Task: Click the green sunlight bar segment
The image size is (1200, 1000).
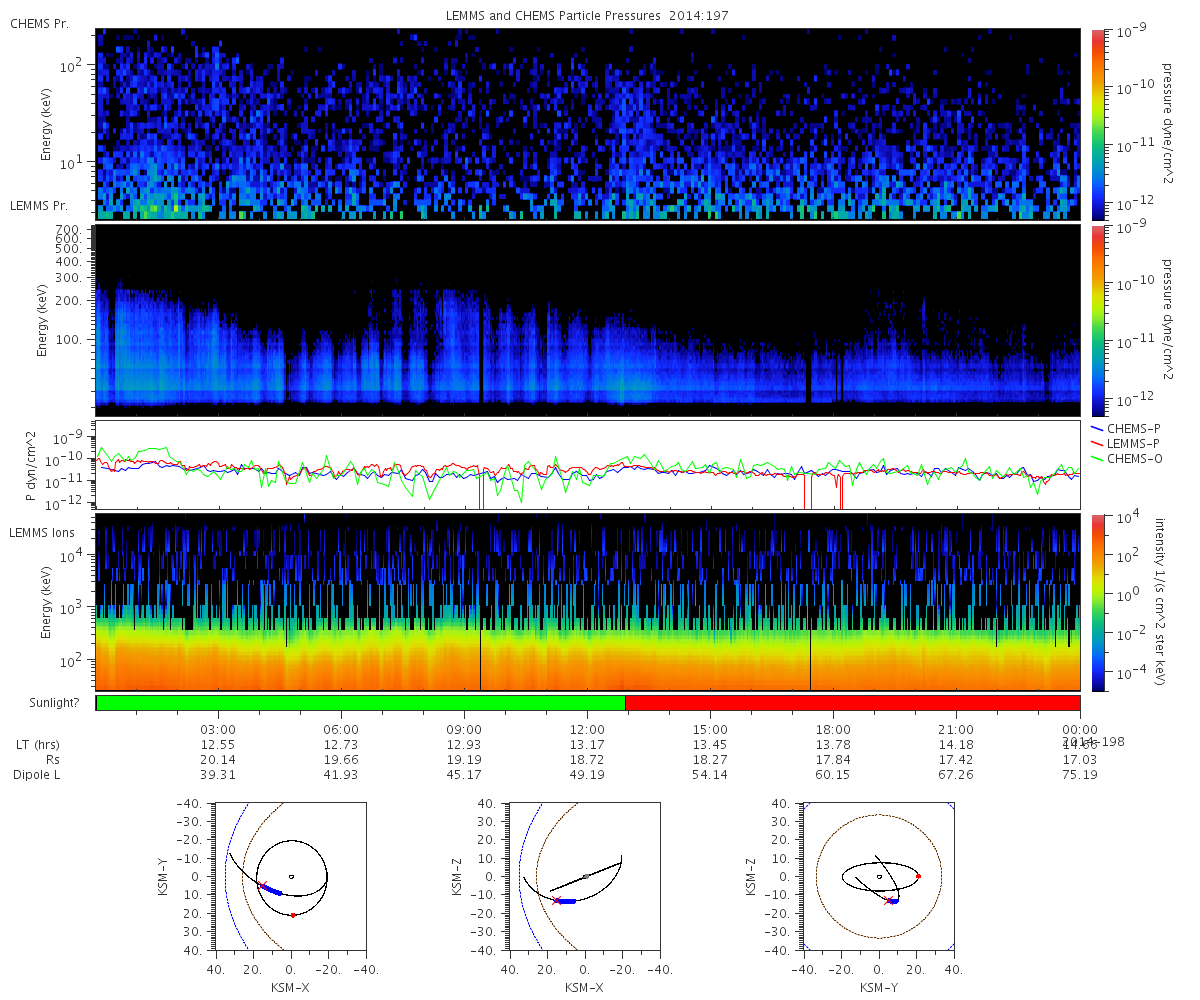Action: pos(361,703)
